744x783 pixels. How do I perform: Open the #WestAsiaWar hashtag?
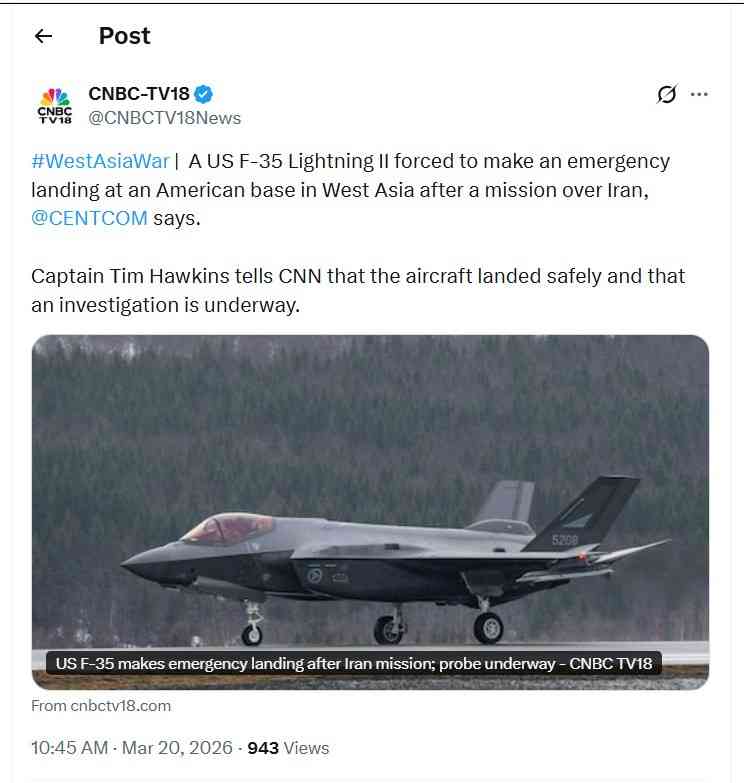100,161
